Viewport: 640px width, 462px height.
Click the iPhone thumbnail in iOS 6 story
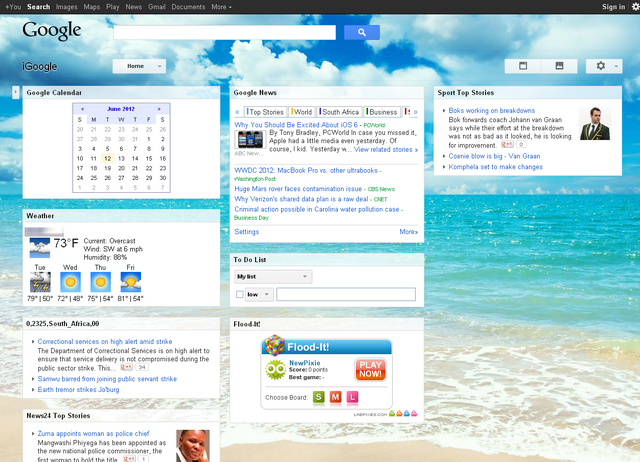(250, 140)
